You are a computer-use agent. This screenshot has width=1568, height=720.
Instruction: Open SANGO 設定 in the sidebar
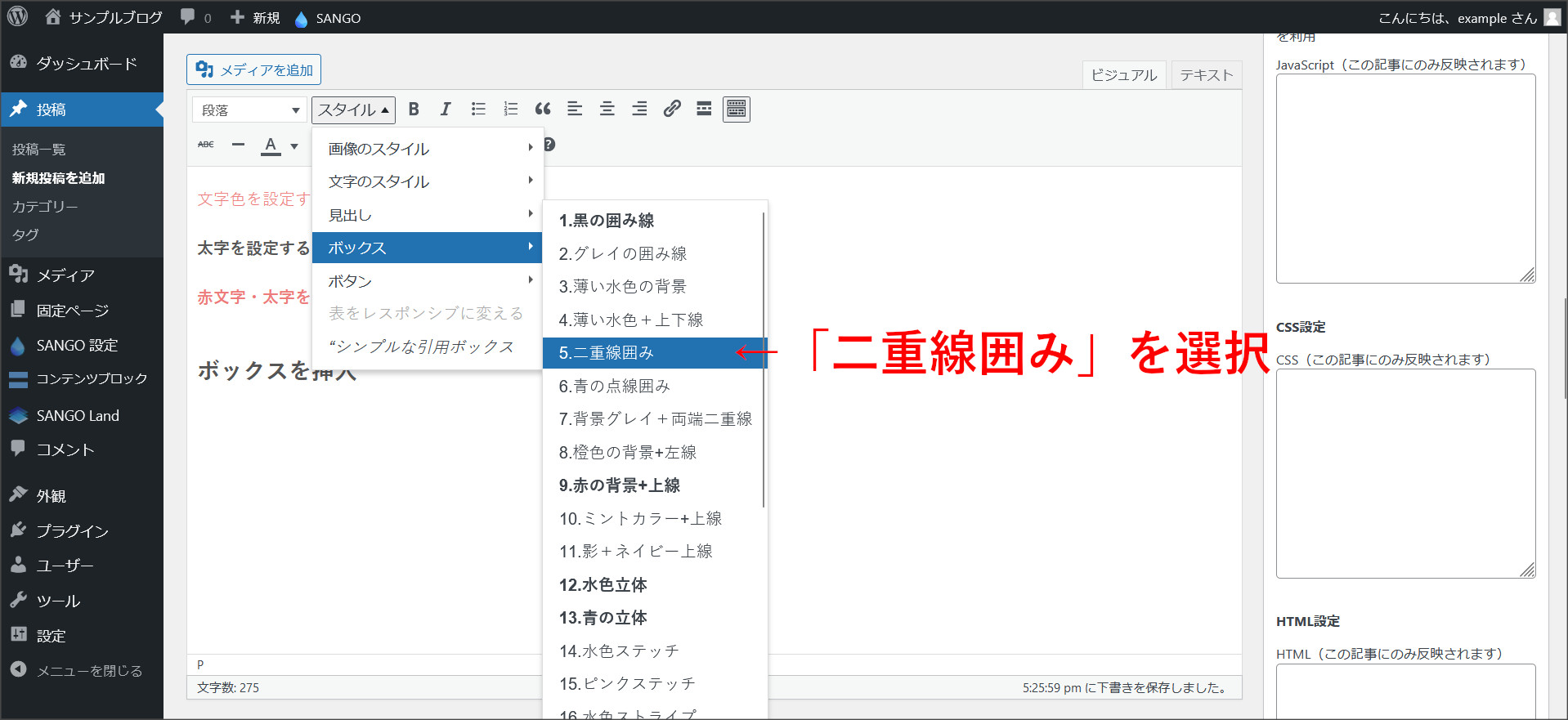[x=77, y=346]
